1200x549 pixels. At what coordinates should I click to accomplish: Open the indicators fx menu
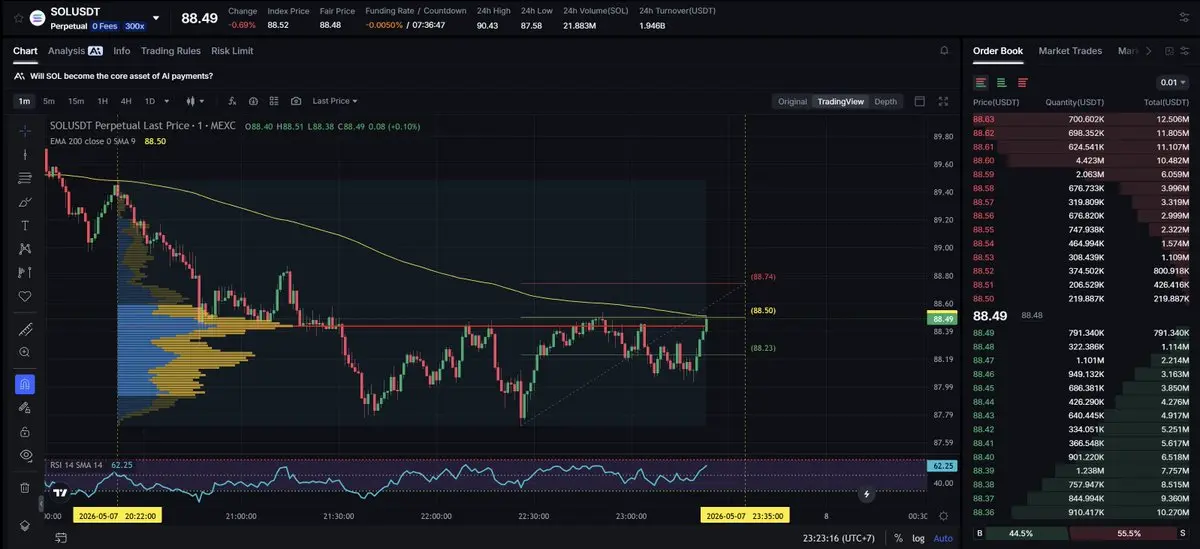[231, 101]
